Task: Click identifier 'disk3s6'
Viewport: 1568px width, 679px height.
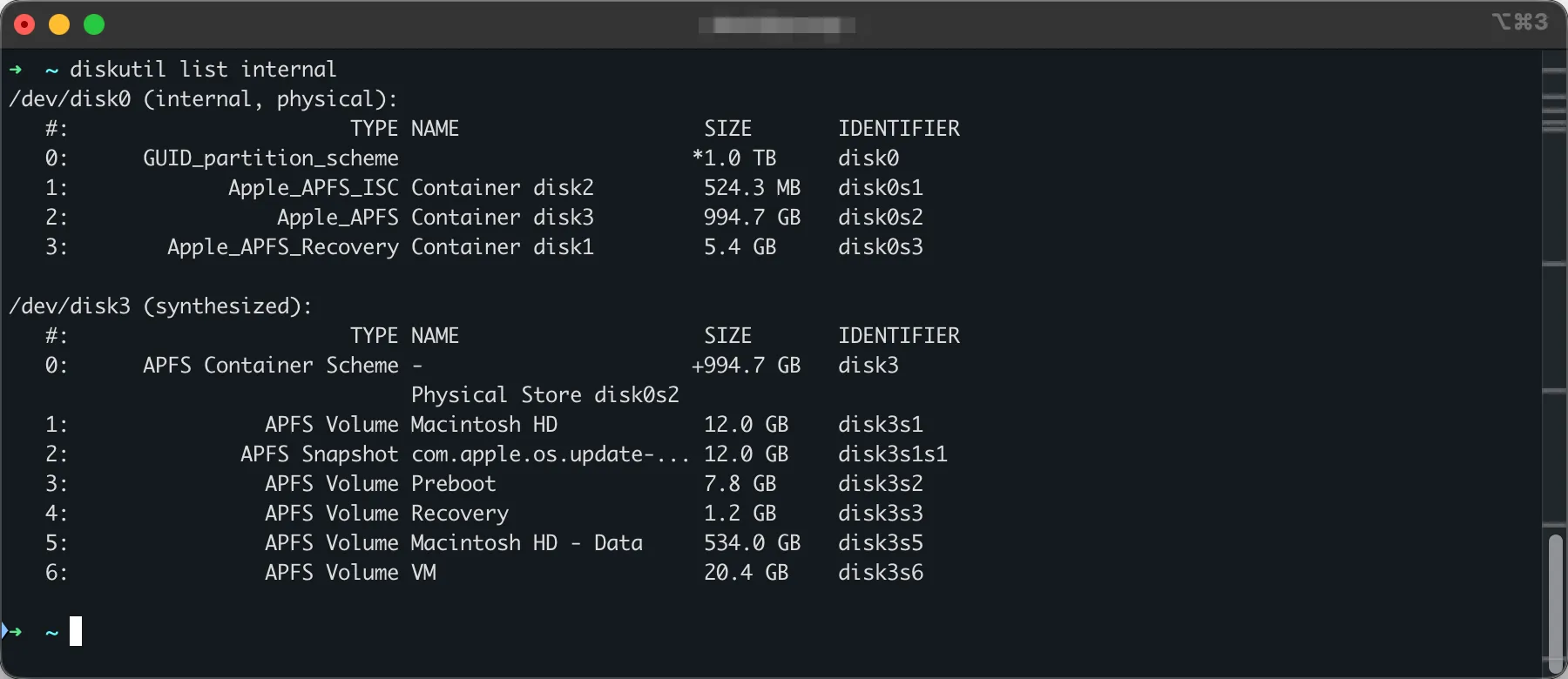Action: (x=881, y=573)
